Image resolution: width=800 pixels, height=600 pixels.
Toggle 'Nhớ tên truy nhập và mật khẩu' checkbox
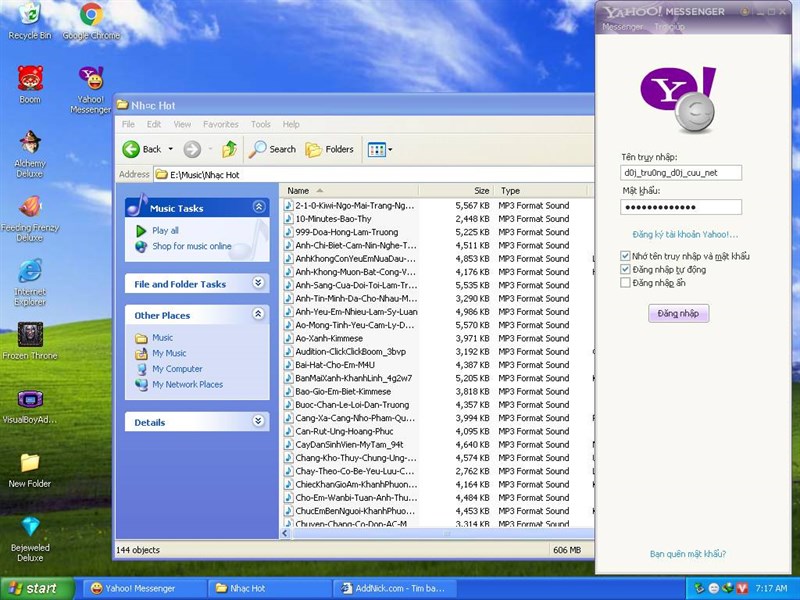click(x=625, y=256)
